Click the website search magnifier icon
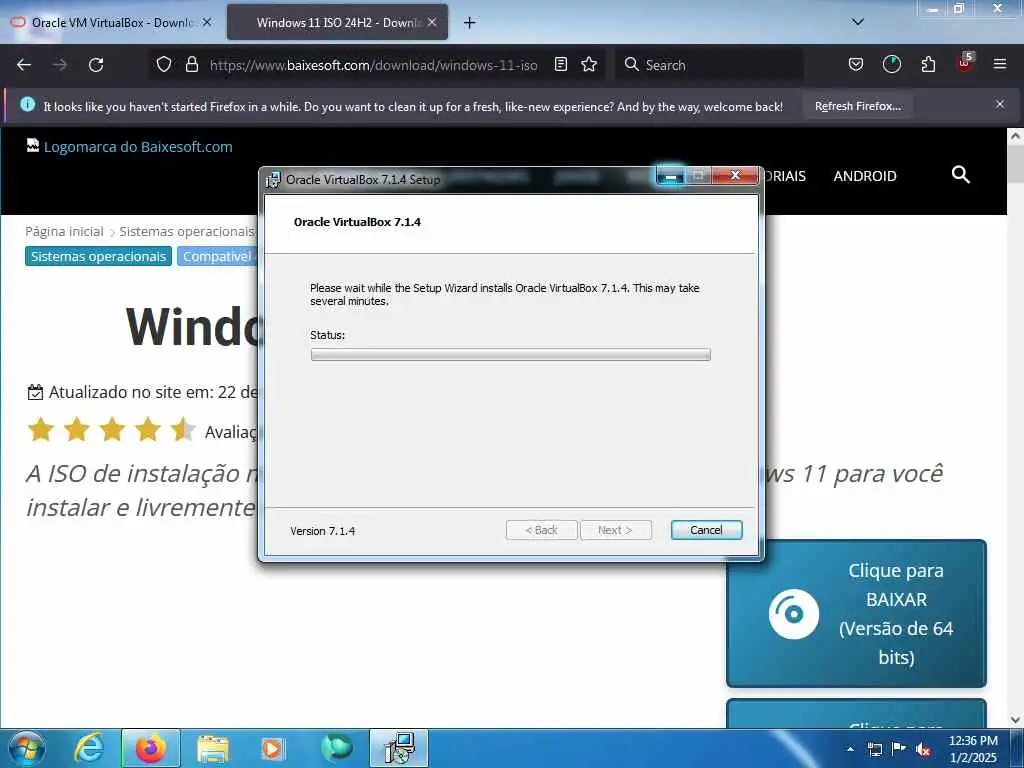The height and width of the screenshot is (768, 1024). [961, 174]
